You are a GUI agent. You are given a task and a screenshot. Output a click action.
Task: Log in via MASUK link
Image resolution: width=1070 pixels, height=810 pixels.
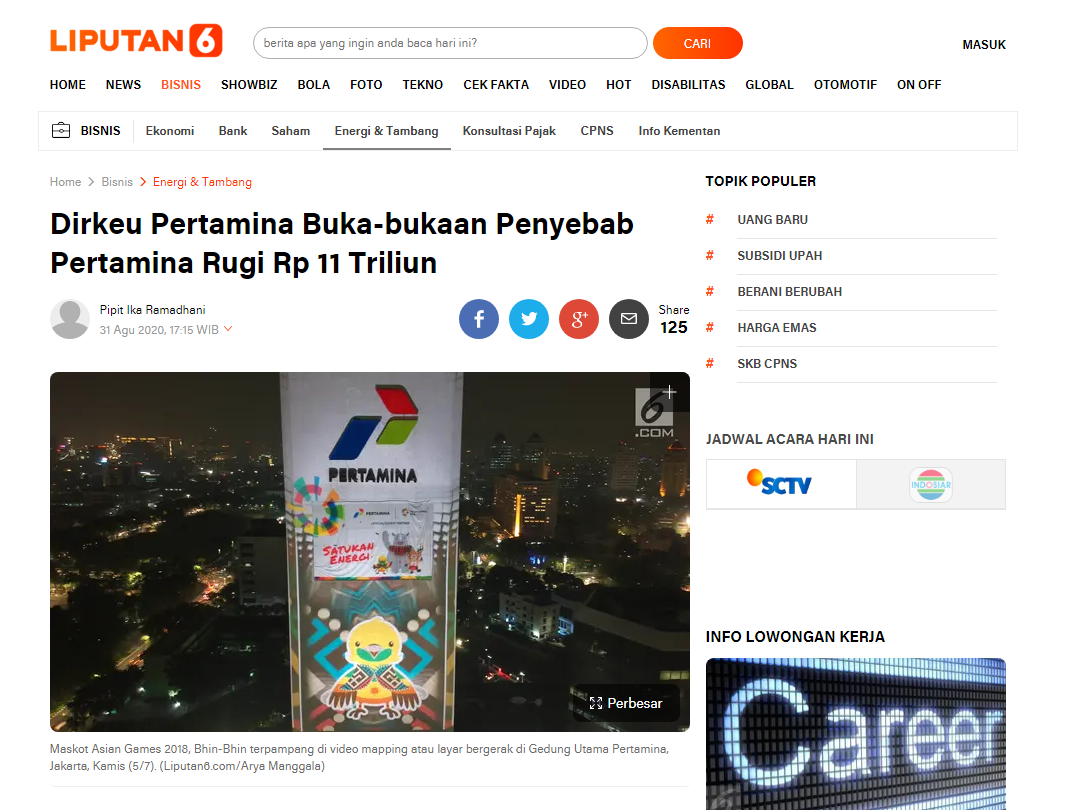tap(983, 44)
